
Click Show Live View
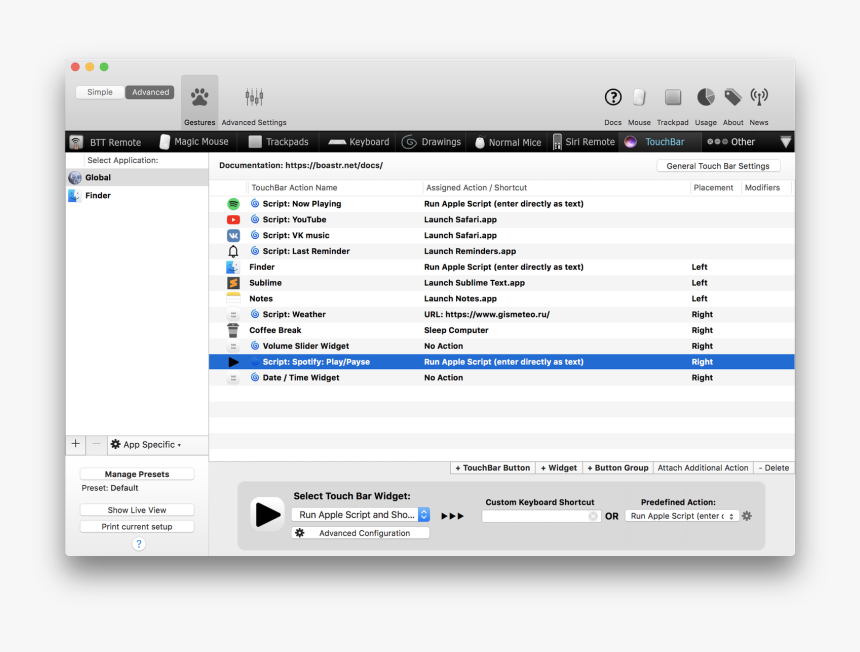click(x=137, y=510)
